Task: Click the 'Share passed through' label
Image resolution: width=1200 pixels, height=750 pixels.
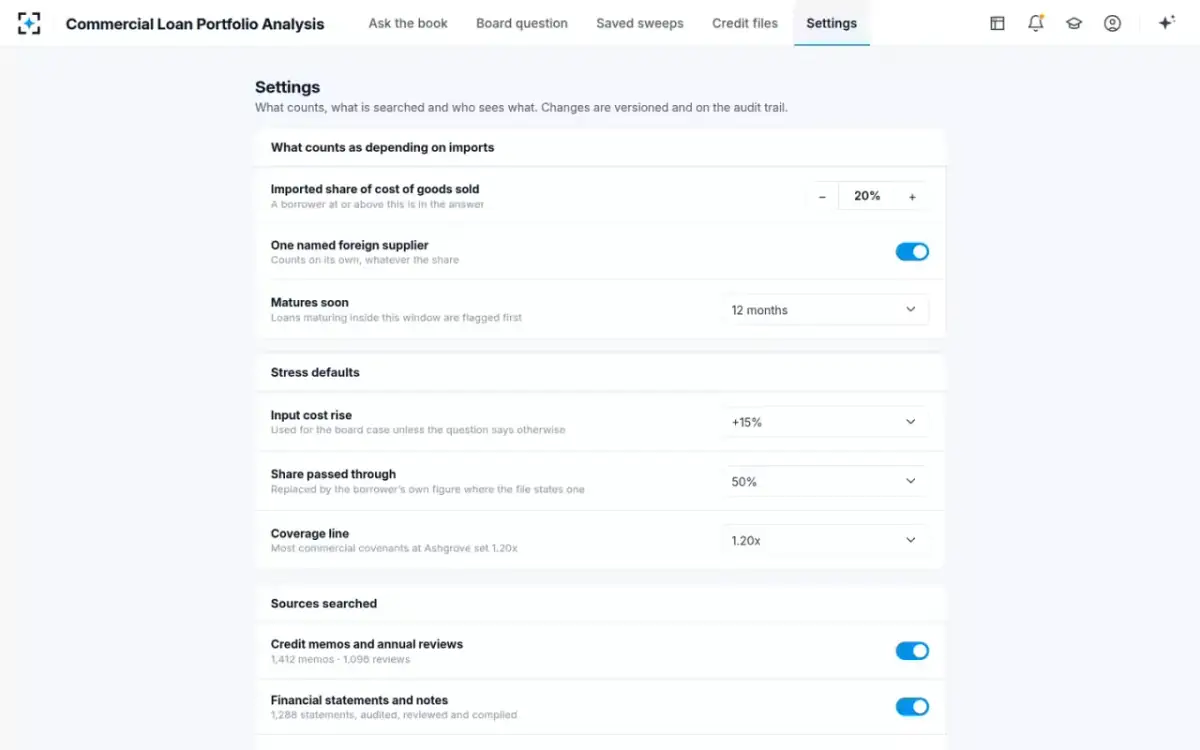Action: tap(333, 474)
